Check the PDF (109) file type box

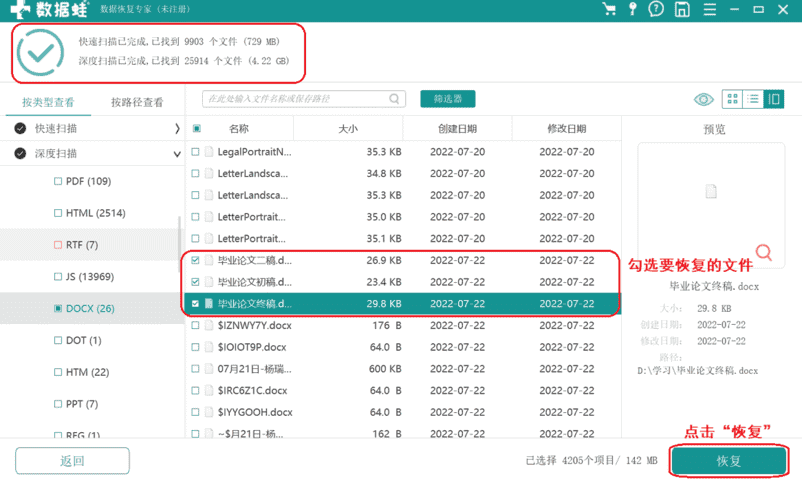pos(57,181)
